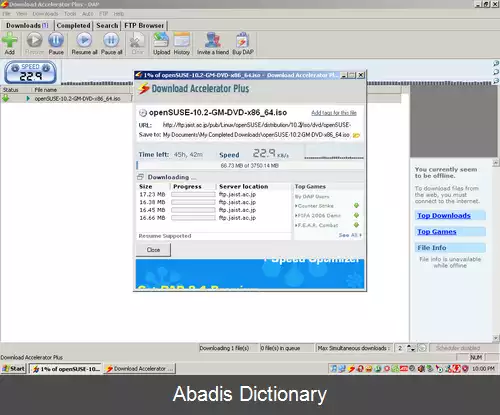
Task: Click the scheduler icon in the status bar
Action: (422, 348)
